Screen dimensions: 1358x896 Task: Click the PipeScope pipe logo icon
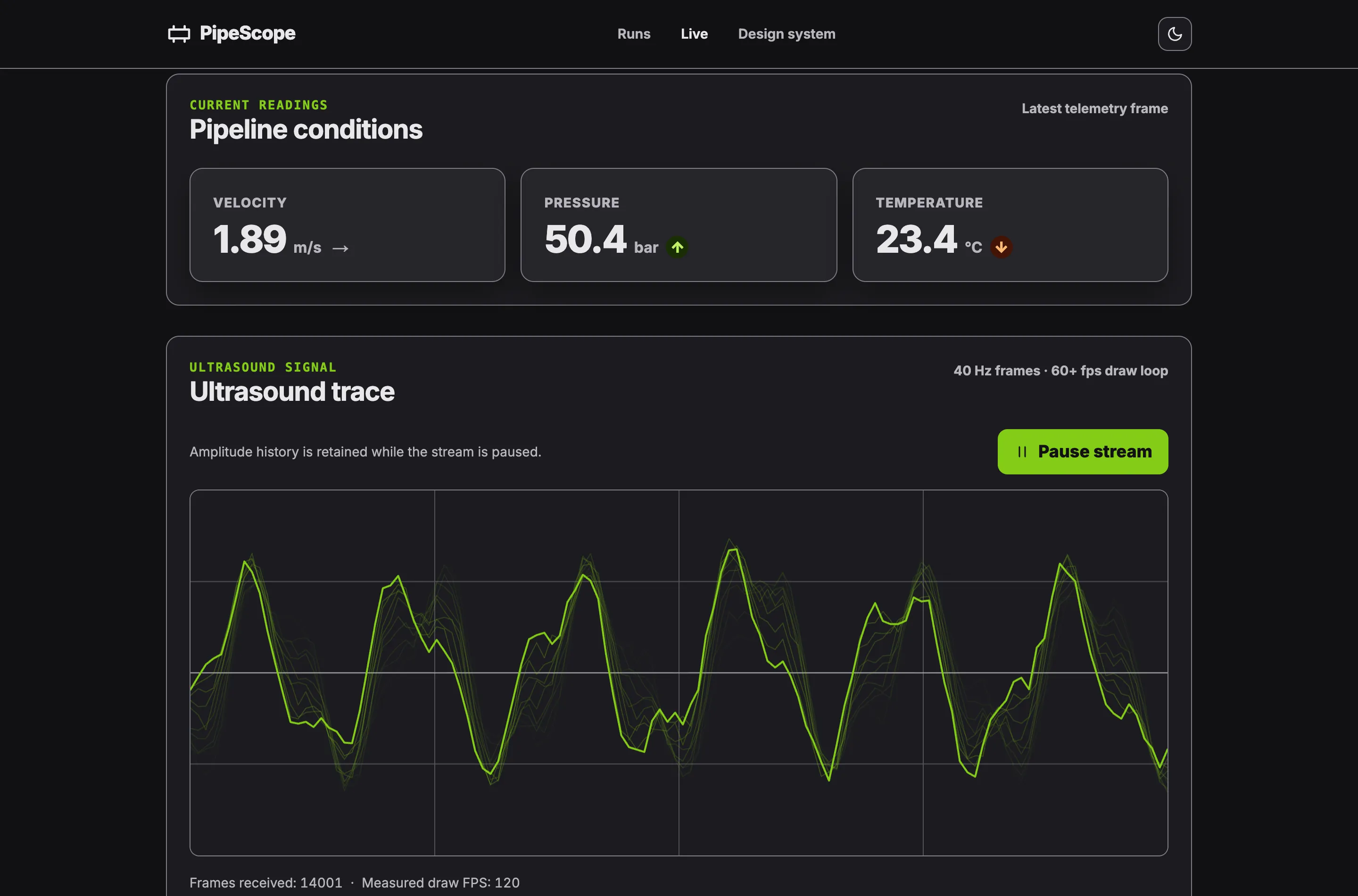[x=179, y=33]
